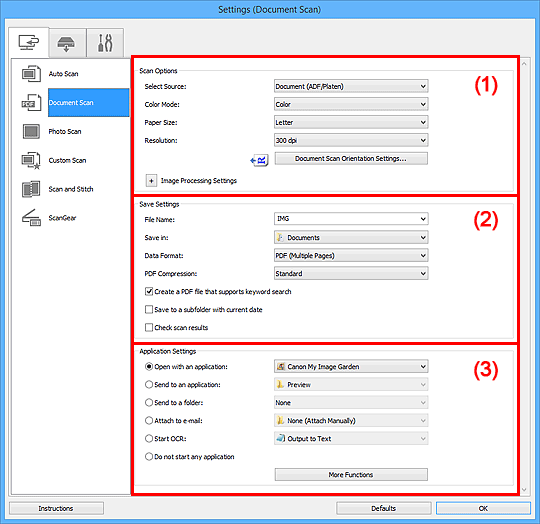540x524 pixels.
Task: Open the General Settings tools tab
Action: pyautogui.click(x=105, y=43)
